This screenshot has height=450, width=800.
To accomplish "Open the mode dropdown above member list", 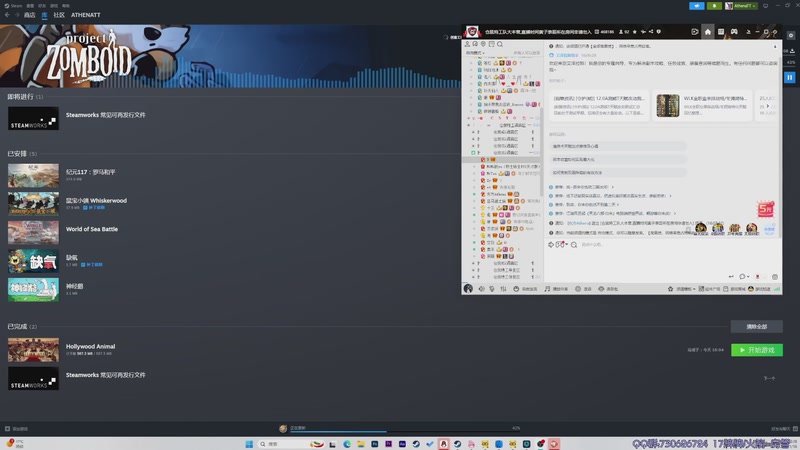I will [x=475, y=53].
